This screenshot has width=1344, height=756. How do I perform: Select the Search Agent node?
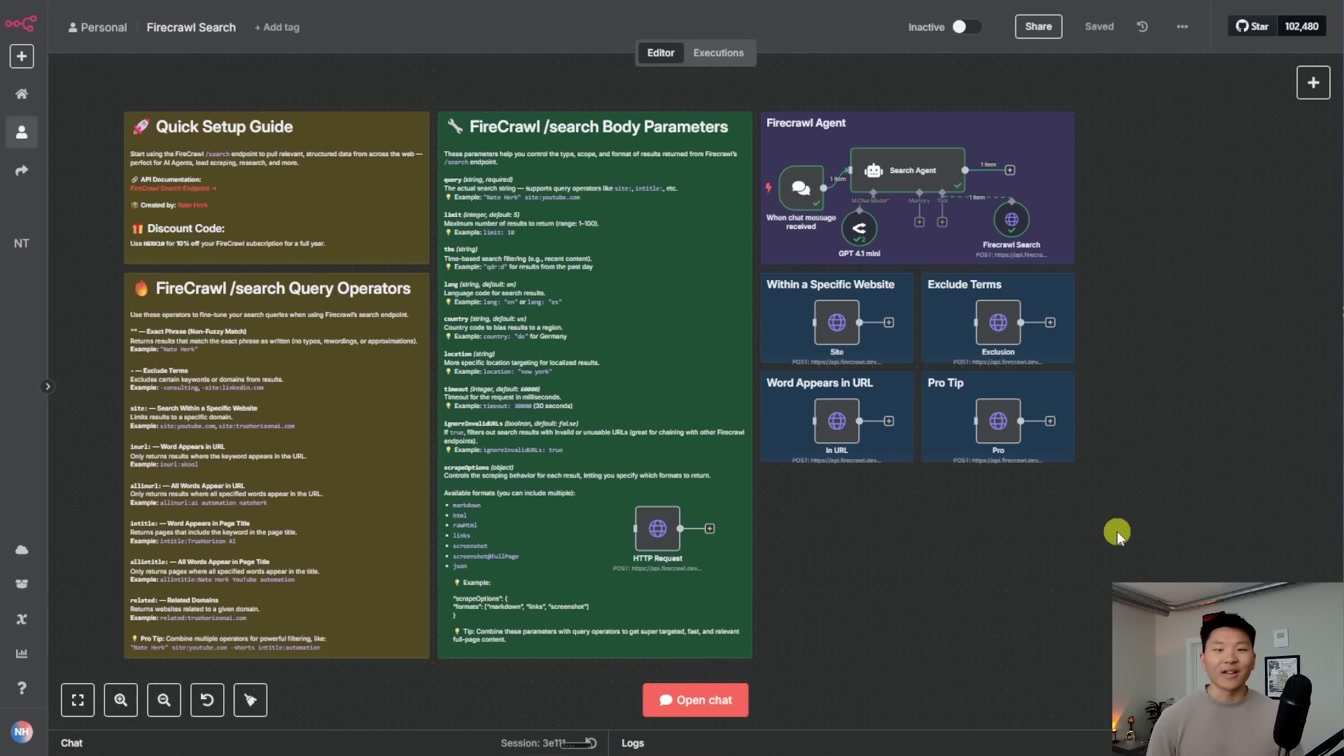[x=908, y=170]
